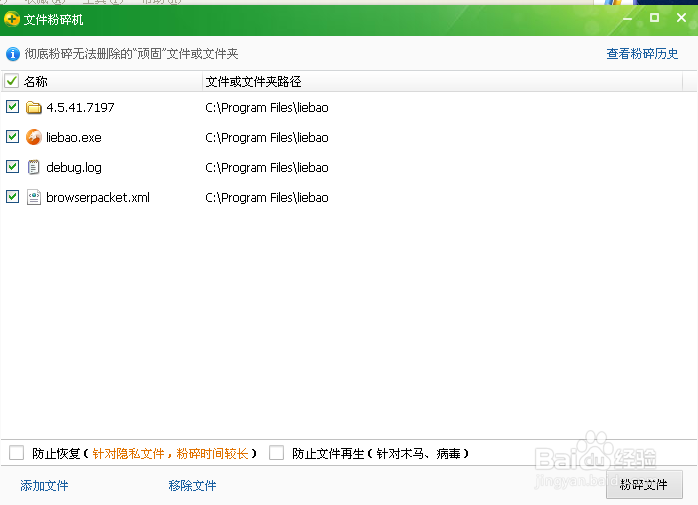This screenshot has width=698, height=505.
Task: Click the 移除文件 link
Action: (x=192, y=485)
